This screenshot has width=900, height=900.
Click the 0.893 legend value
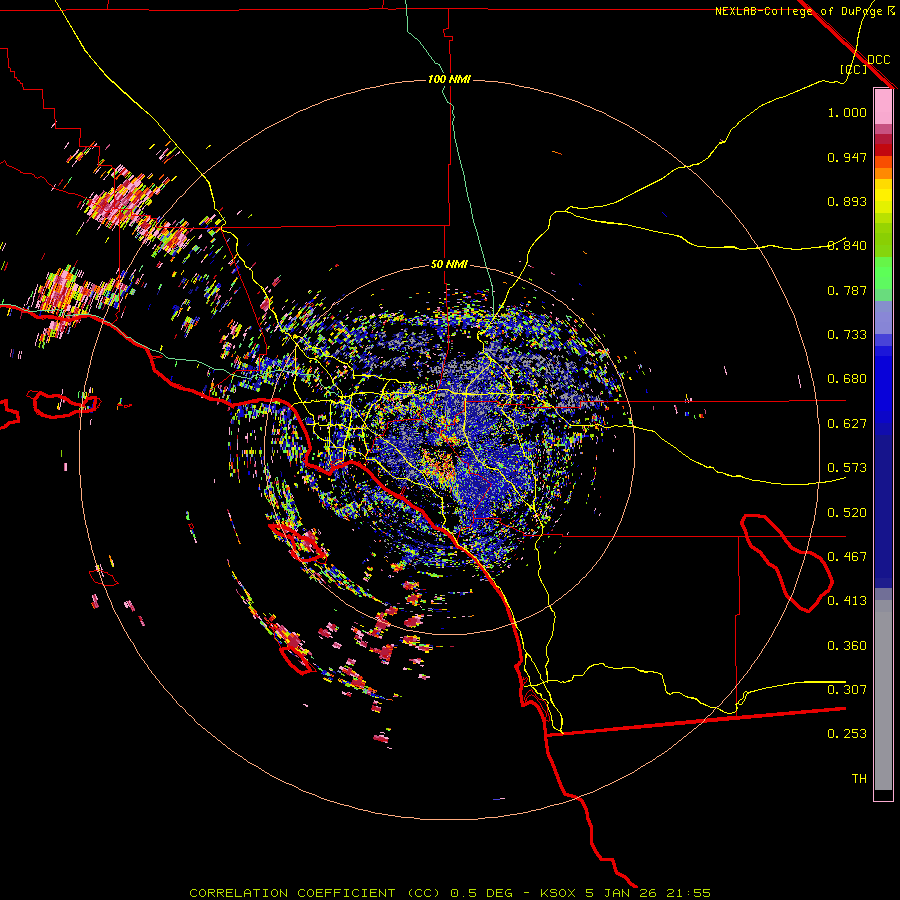[847, 201]
